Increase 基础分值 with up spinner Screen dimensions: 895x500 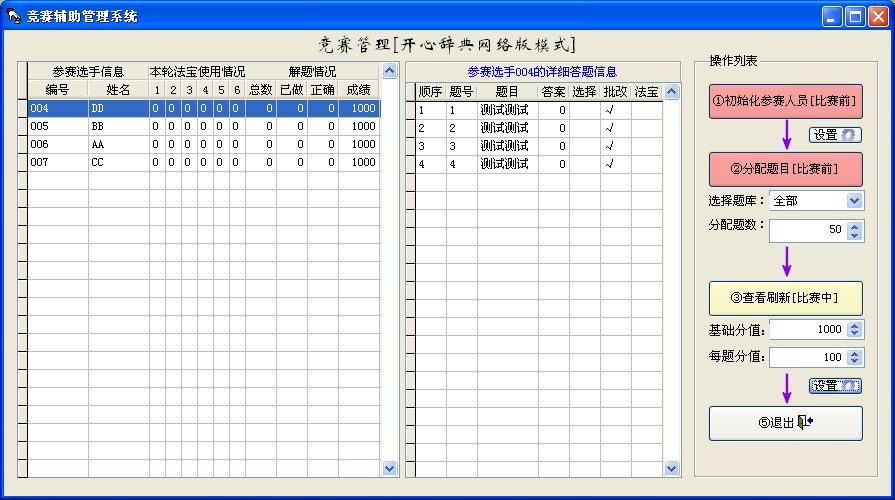[x=854, y=326]
